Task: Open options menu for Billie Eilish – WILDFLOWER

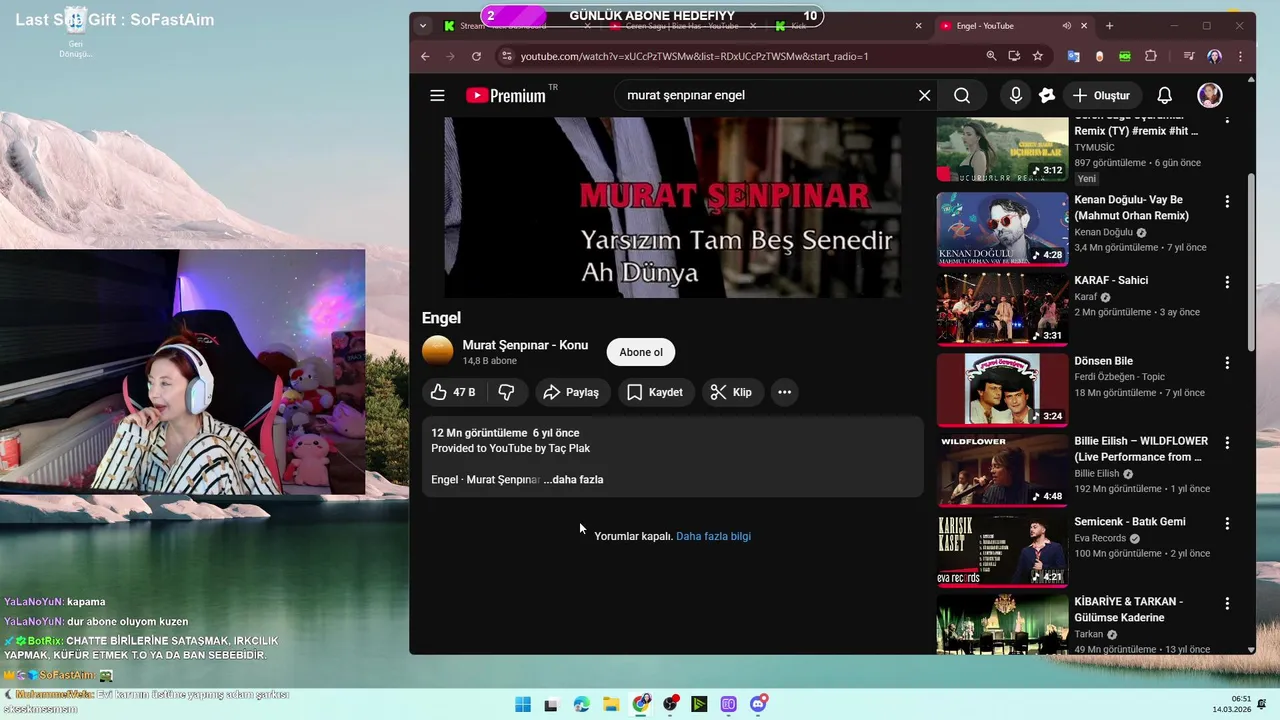Action: [x=1227, y=442]
